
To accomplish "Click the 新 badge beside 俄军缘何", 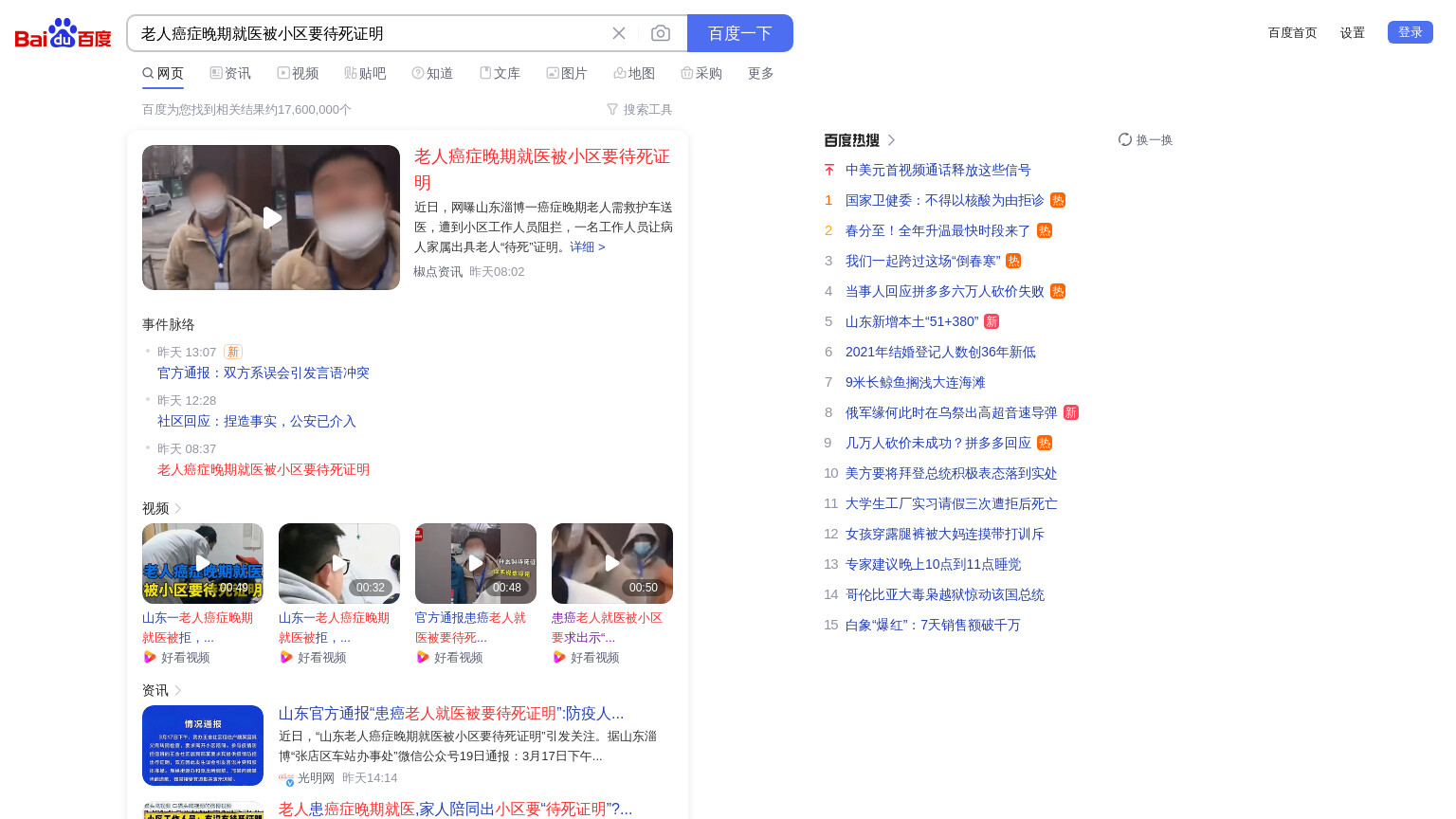I will click(1071, 412).
